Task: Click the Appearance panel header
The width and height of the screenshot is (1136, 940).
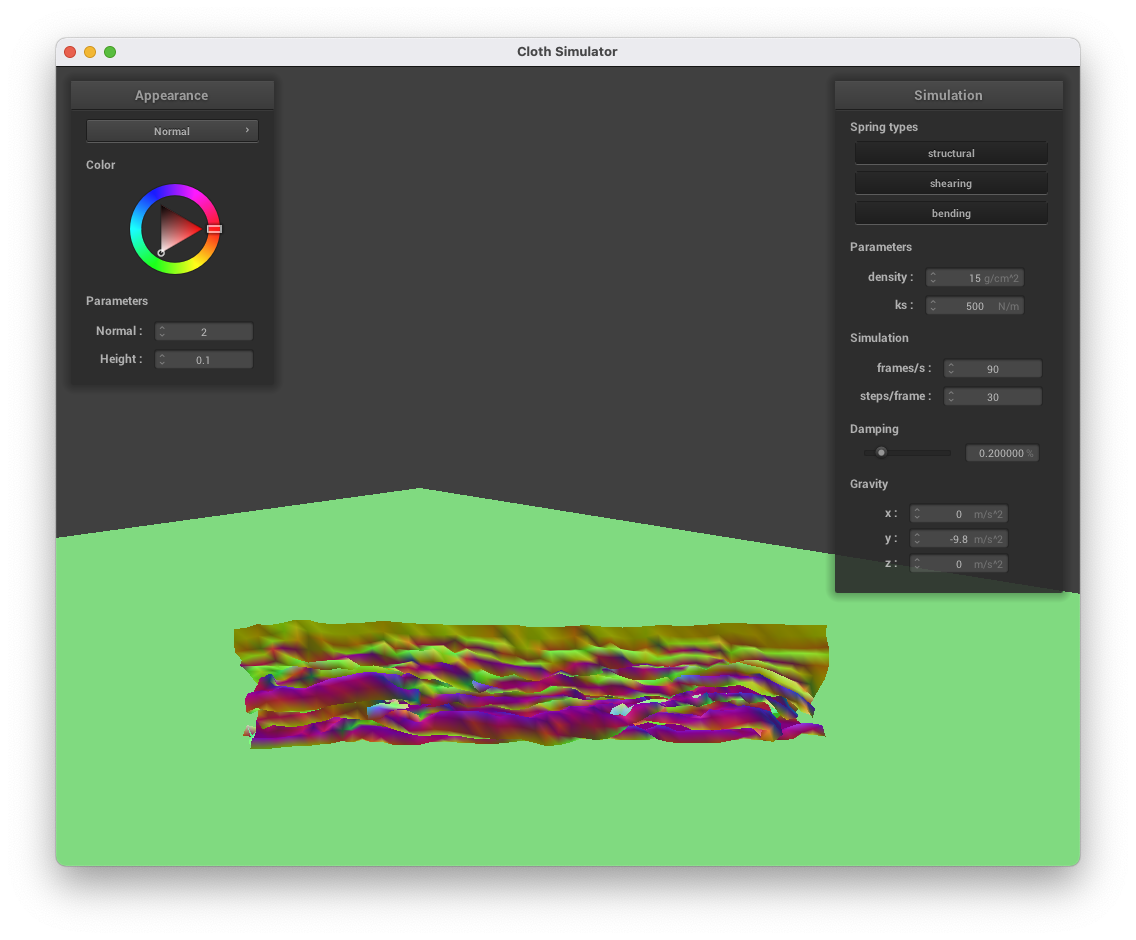Action: [172, 95]
